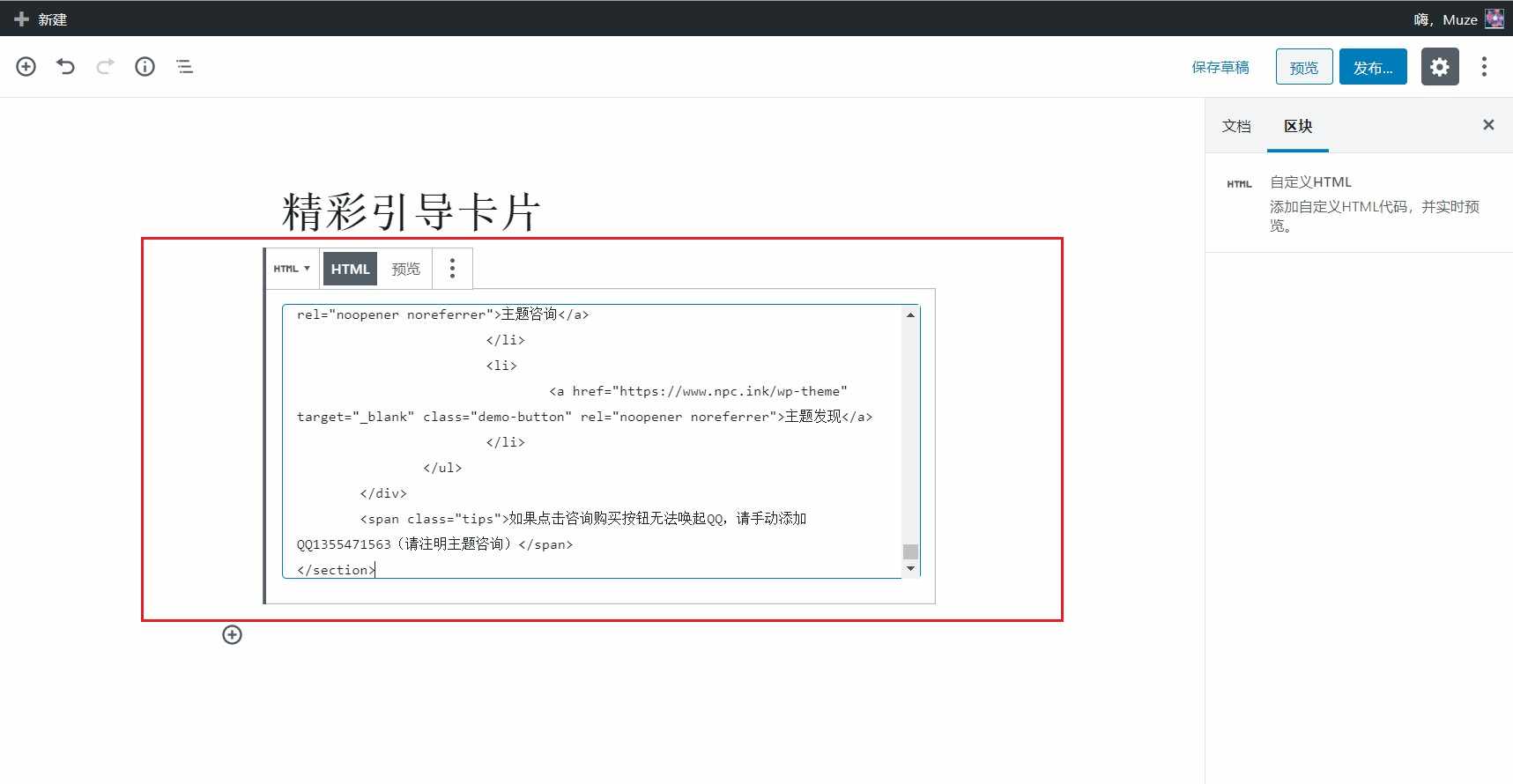Click the add block icon in top toolbar
1513x784 pixels.
(x=26, y=67)
